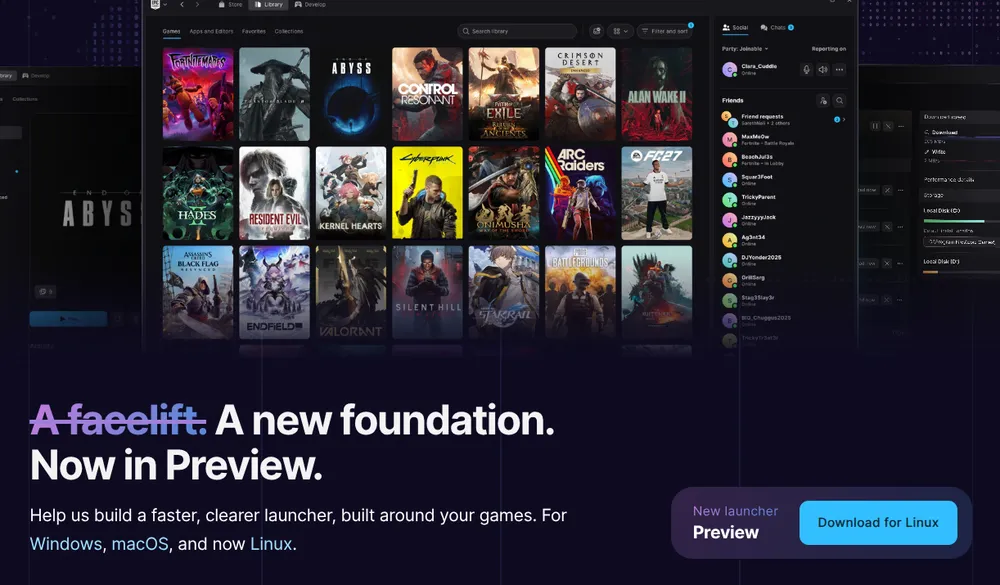
Task: Switch to the Social panel tab
Action: (735, 27)
